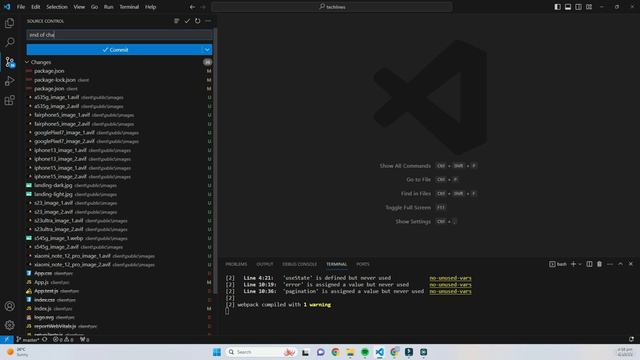Open Chrome from the taskbar

(x=336, y=352)
